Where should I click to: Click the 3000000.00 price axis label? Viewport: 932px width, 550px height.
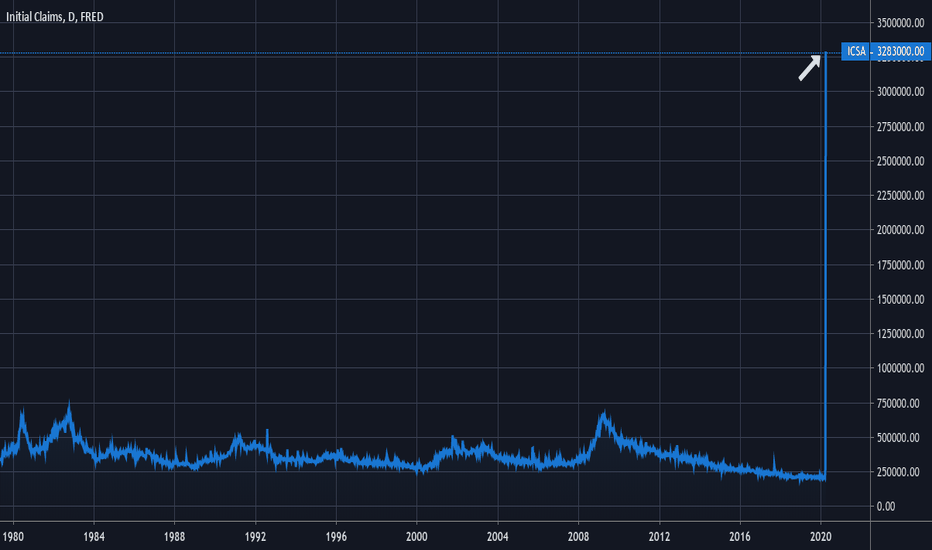(x=900, y=92)
